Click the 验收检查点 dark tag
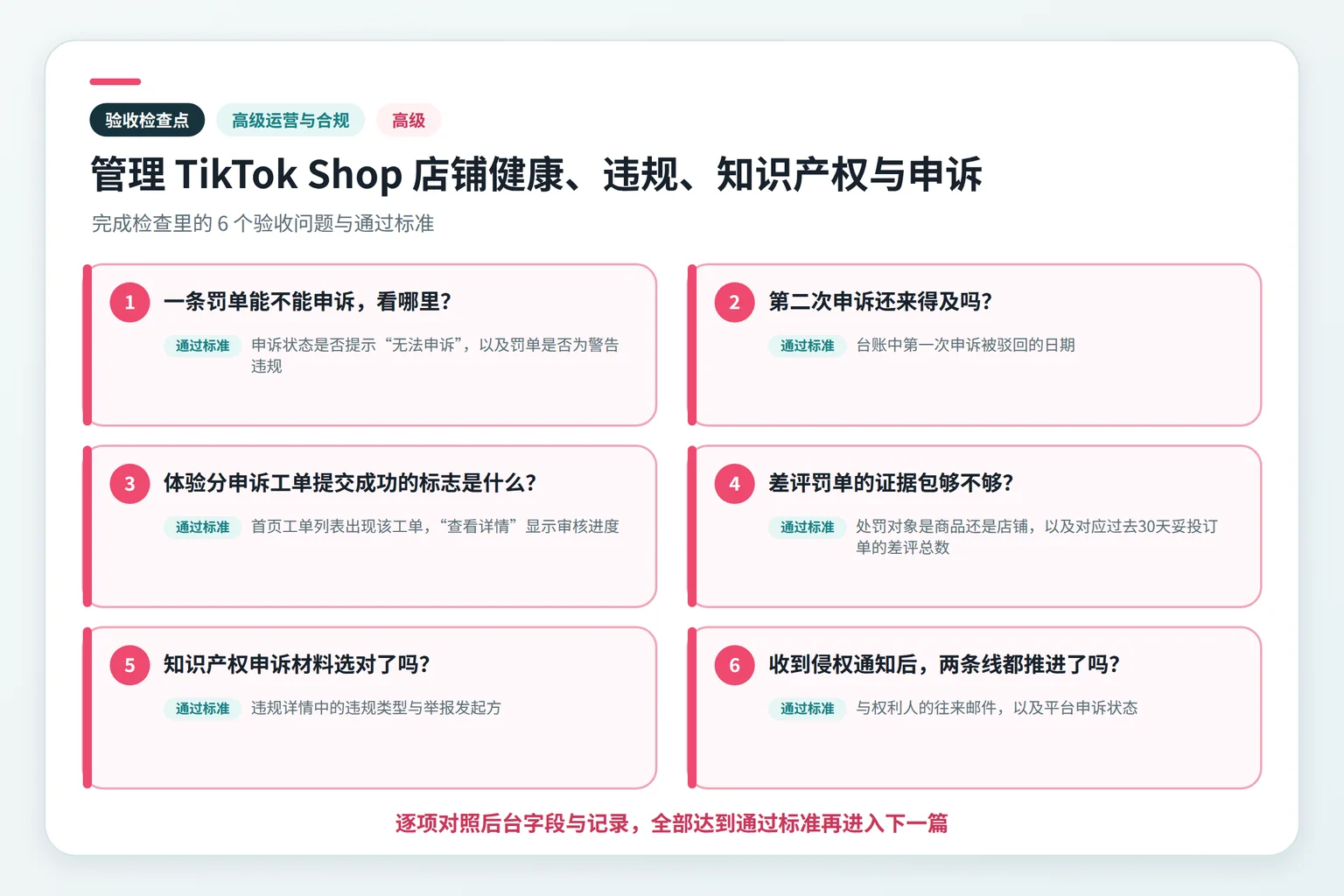 pyautogui.click(x=147, y=120)
